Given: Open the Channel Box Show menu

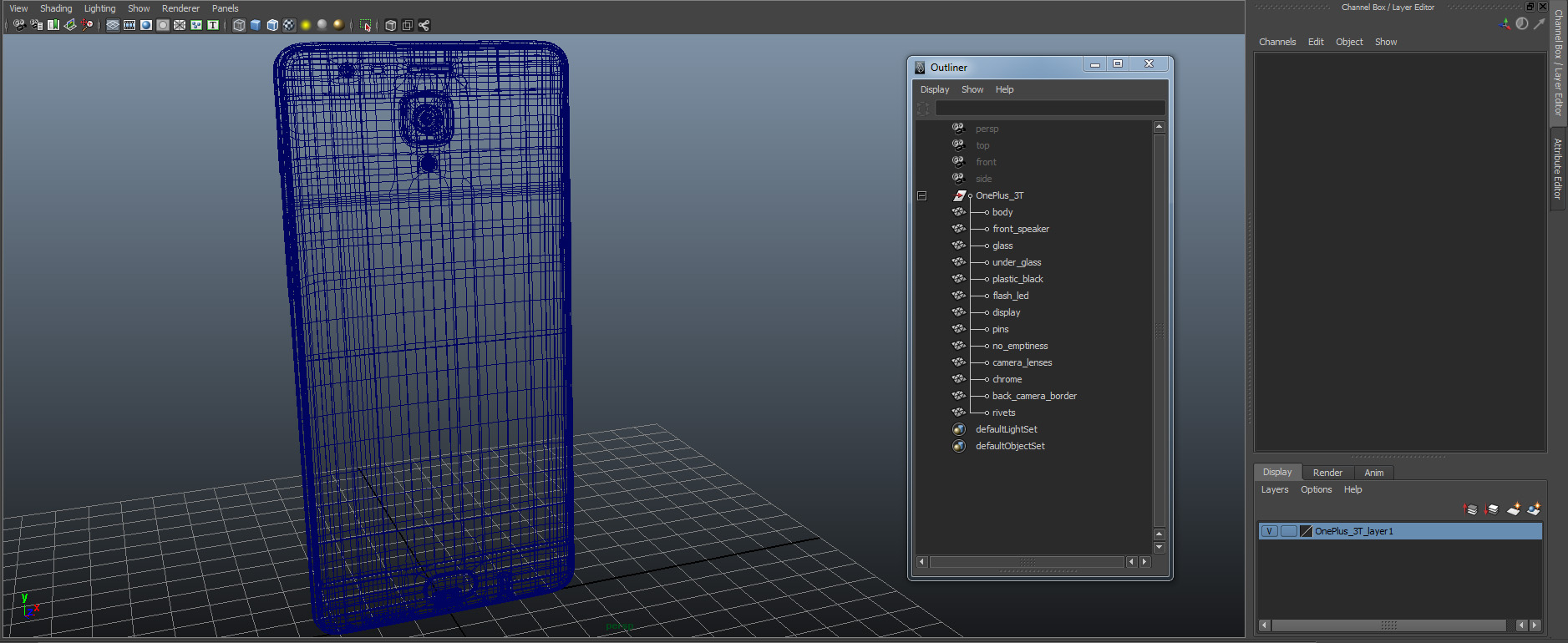Looking at the screenshot, I should [x=1386, y=42].
